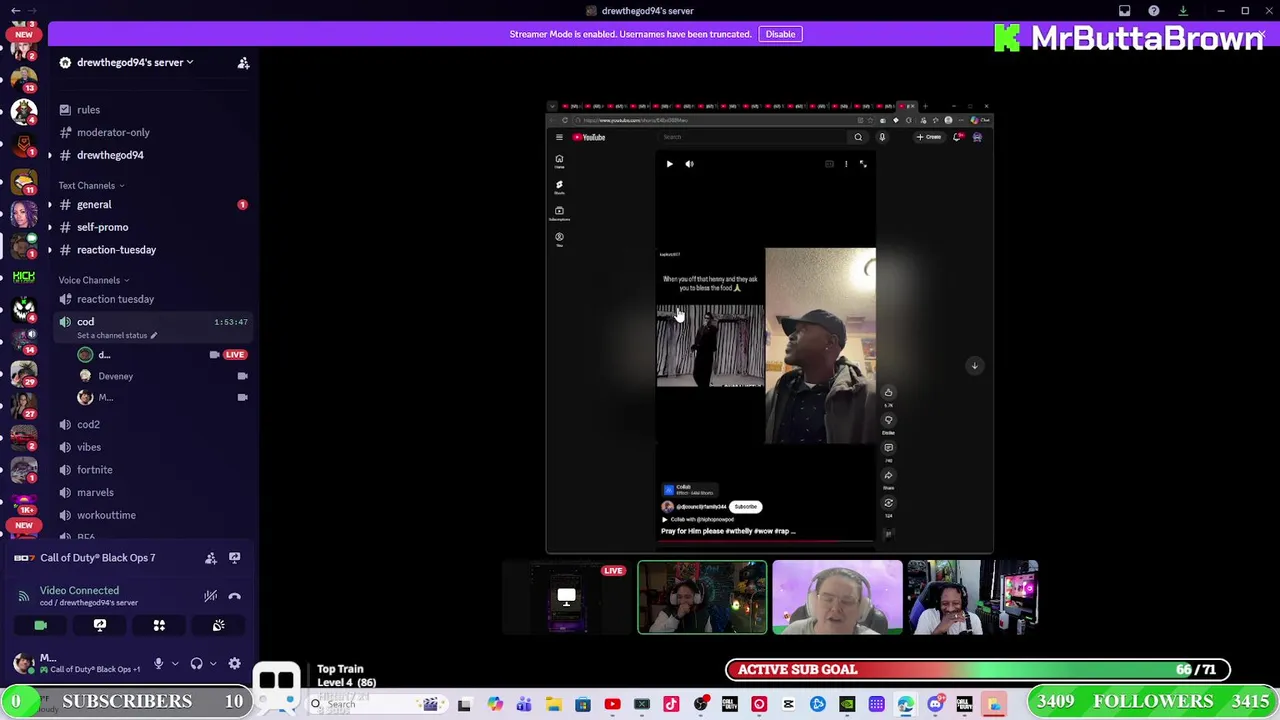This screenshot has height=720, width=1280.
Task: Click Set a channel status edit link
Action: pyautogui.click(x=116, y=336)
